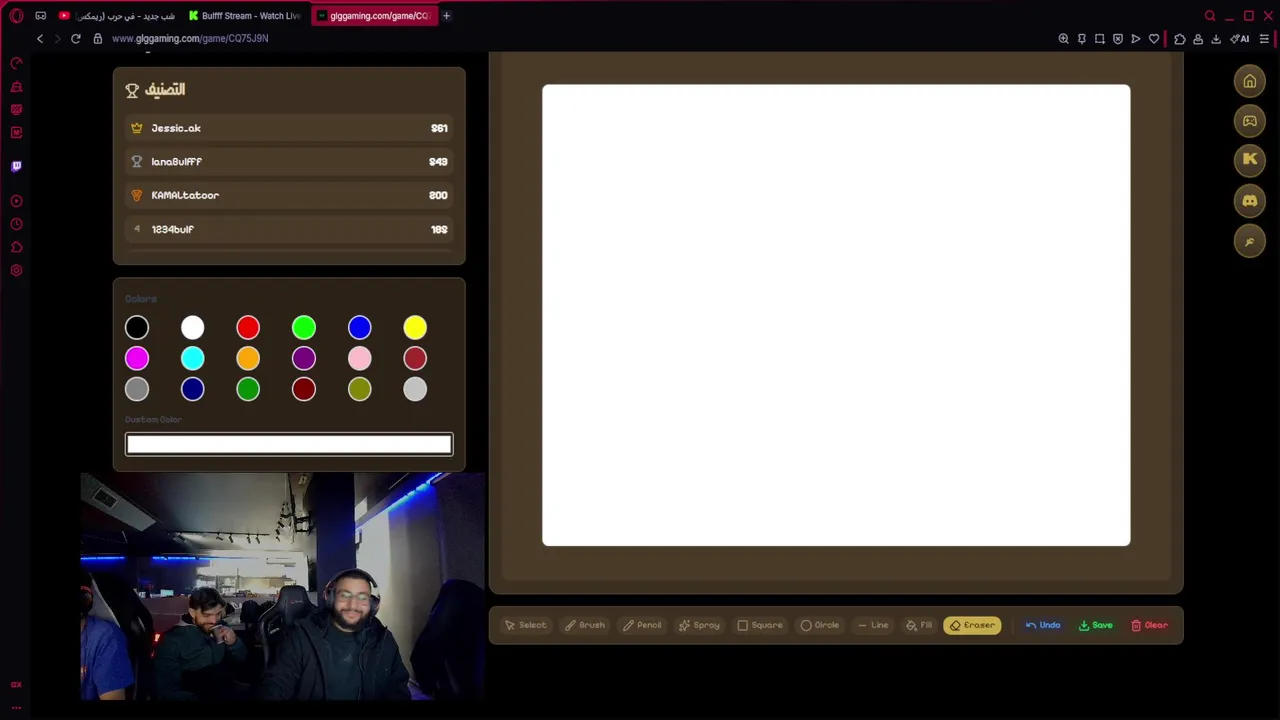Choose the bright green swatch
This screenshot has width=1280, height=720.
click(x=304, y=328)
